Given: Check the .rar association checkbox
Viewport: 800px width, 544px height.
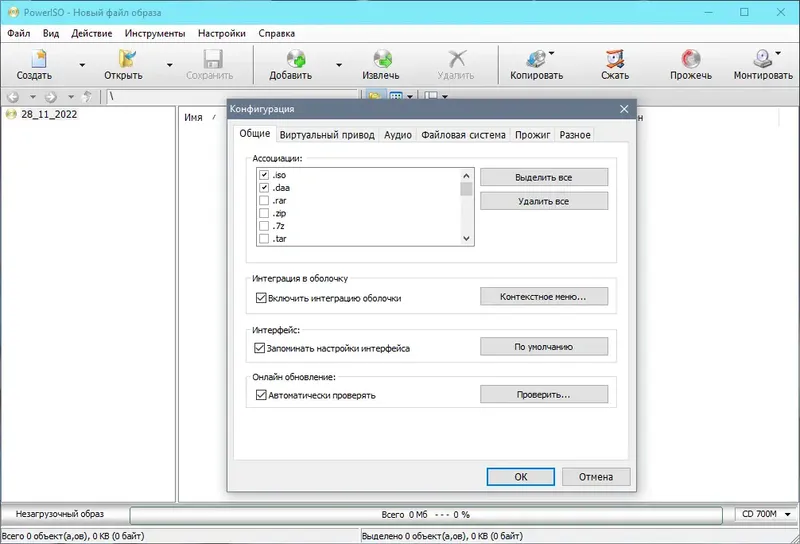Looking at the screenshot, I should point(264,200).
